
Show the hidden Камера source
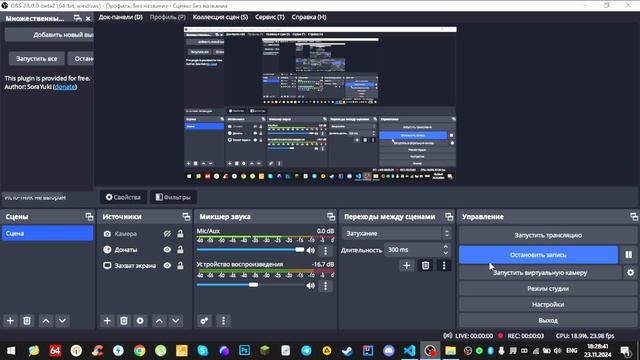pyautogui.click(x=167, y=234)
